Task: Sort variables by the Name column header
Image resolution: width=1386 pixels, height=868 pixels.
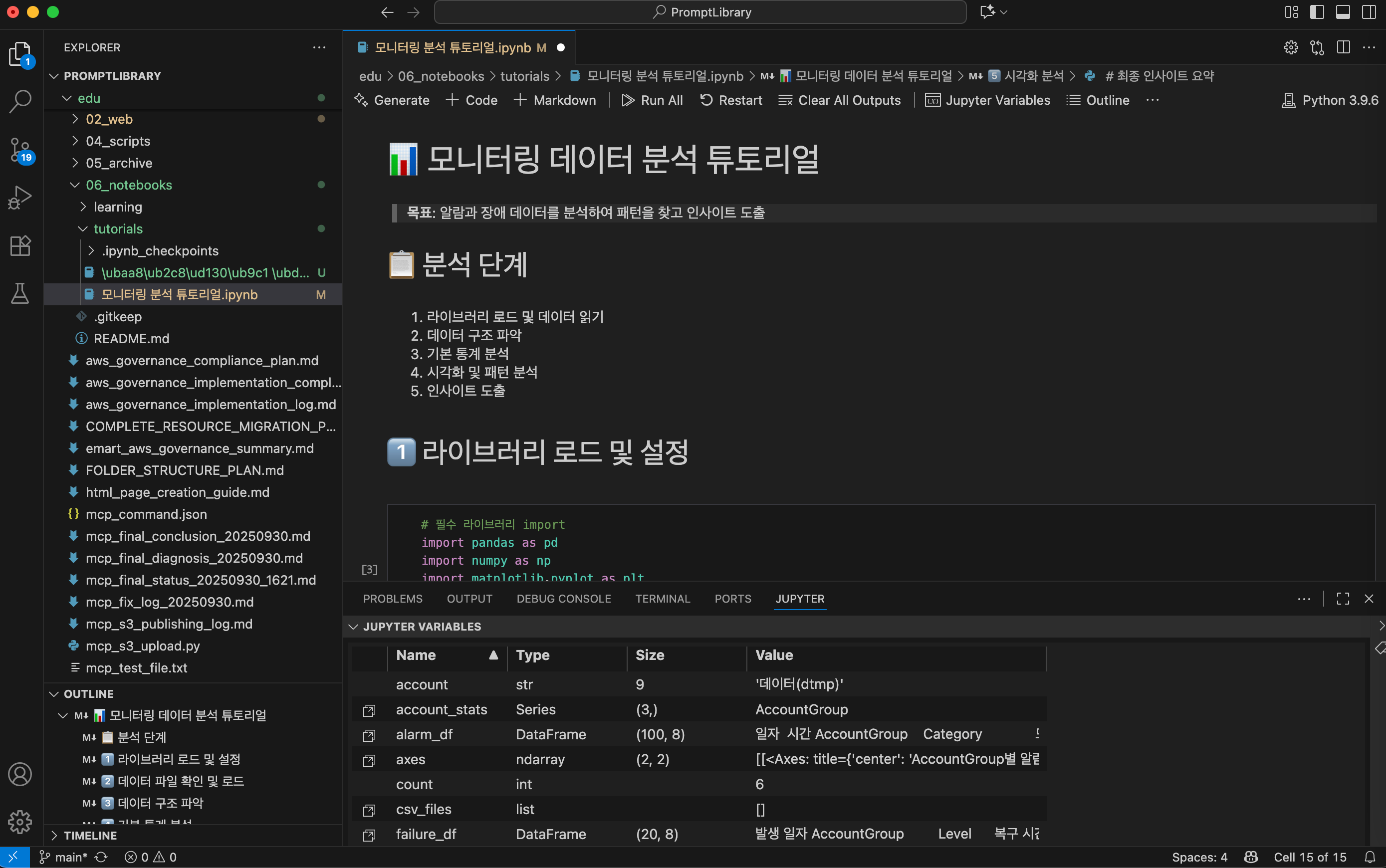Action: tap(447, 655)
